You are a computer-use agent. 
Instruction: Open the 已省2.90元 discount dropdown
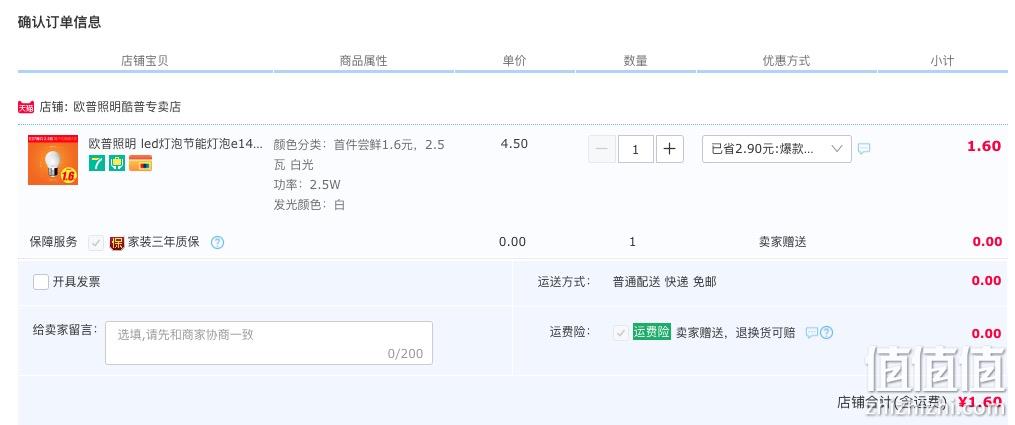pyautogui.click(x=777, y=149)
